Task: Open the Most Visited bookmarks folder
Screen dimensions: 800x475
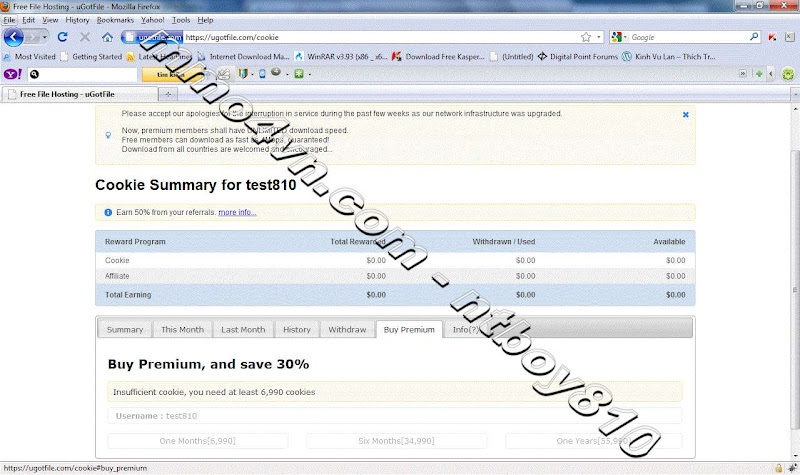Action: pos(30,57)
